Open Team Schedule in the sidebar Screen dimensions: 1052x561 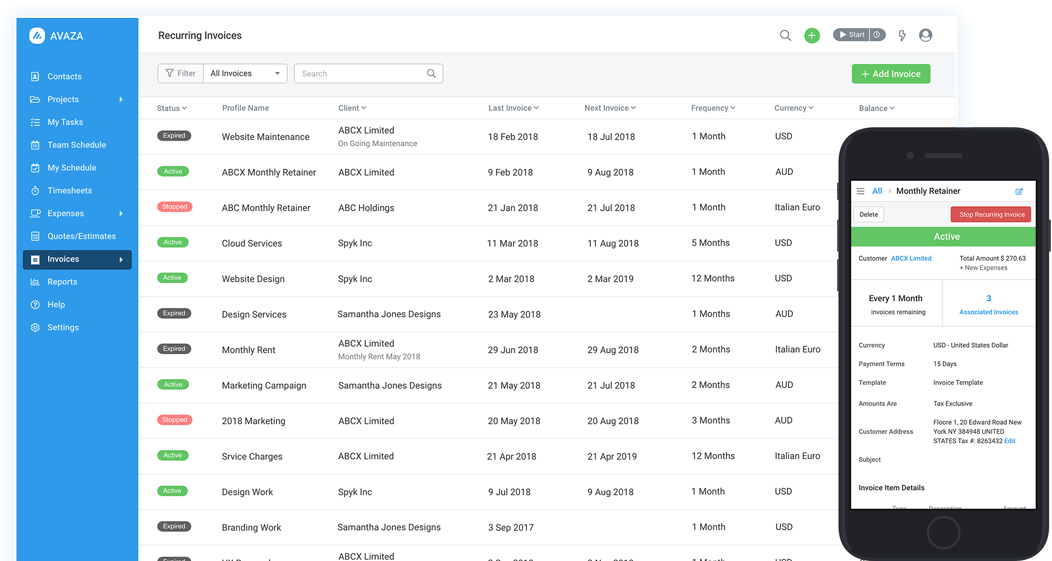76,145
